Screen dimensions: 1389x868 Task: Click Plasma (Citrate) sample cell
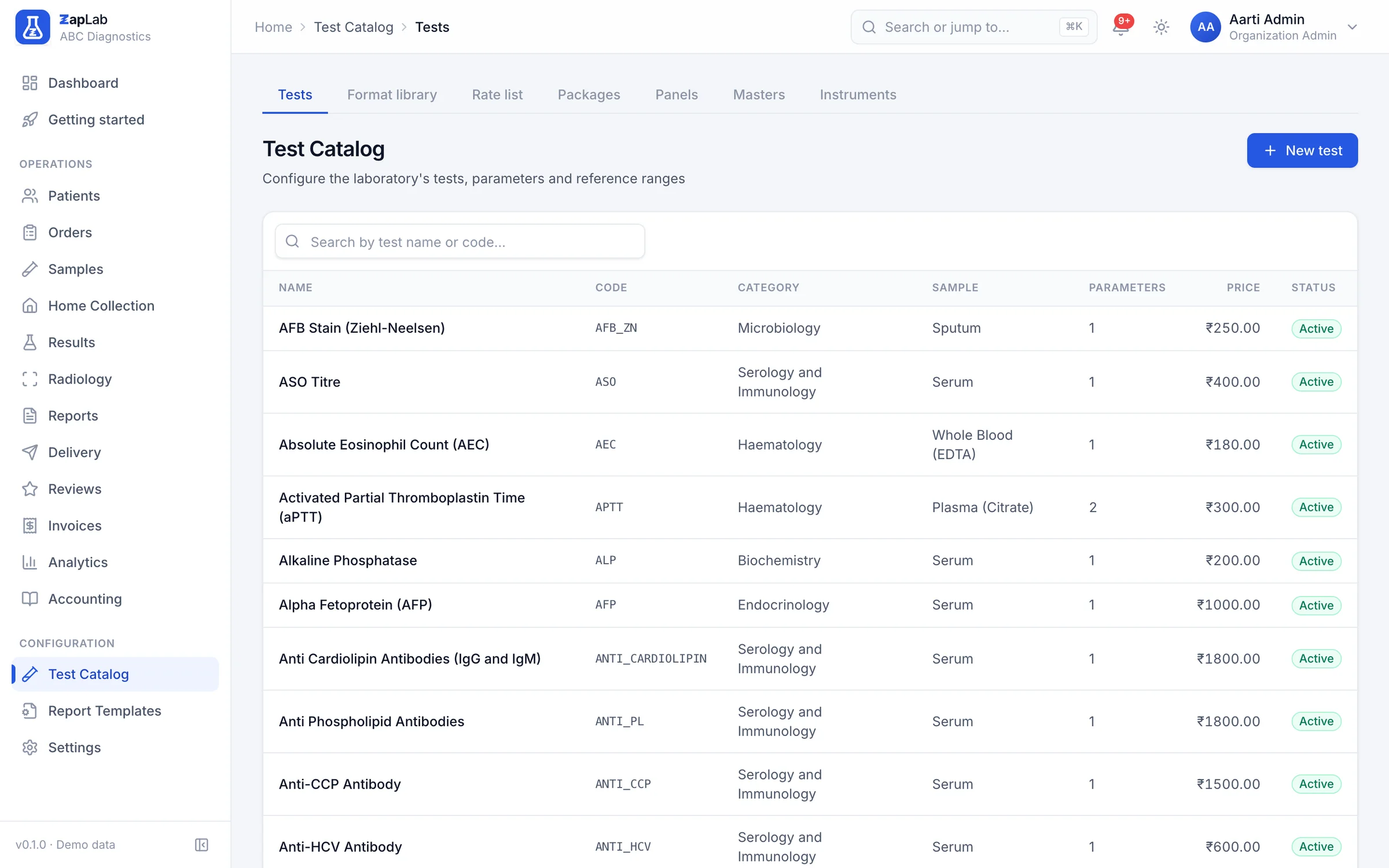point(982,507)
